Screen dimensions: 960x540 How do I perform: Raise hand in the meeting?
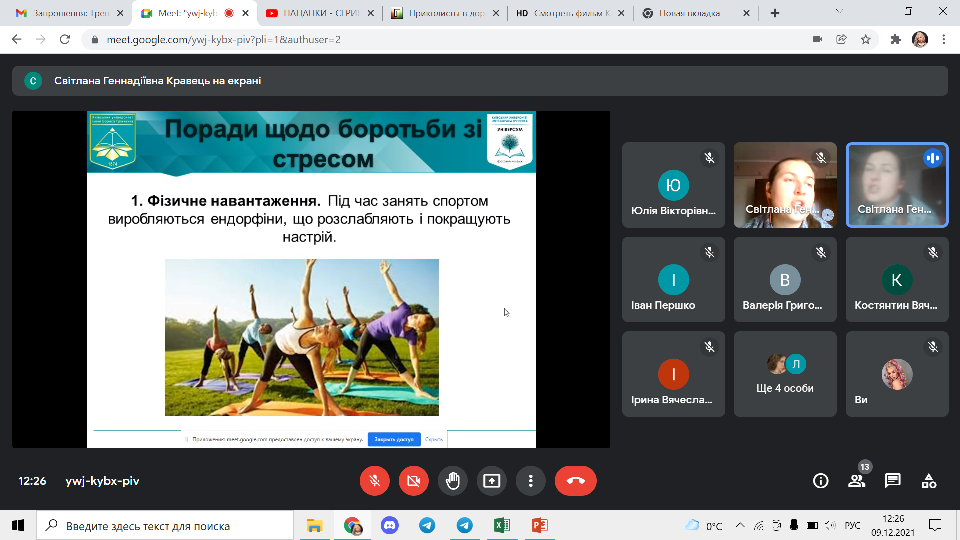(x=452, y=480)
